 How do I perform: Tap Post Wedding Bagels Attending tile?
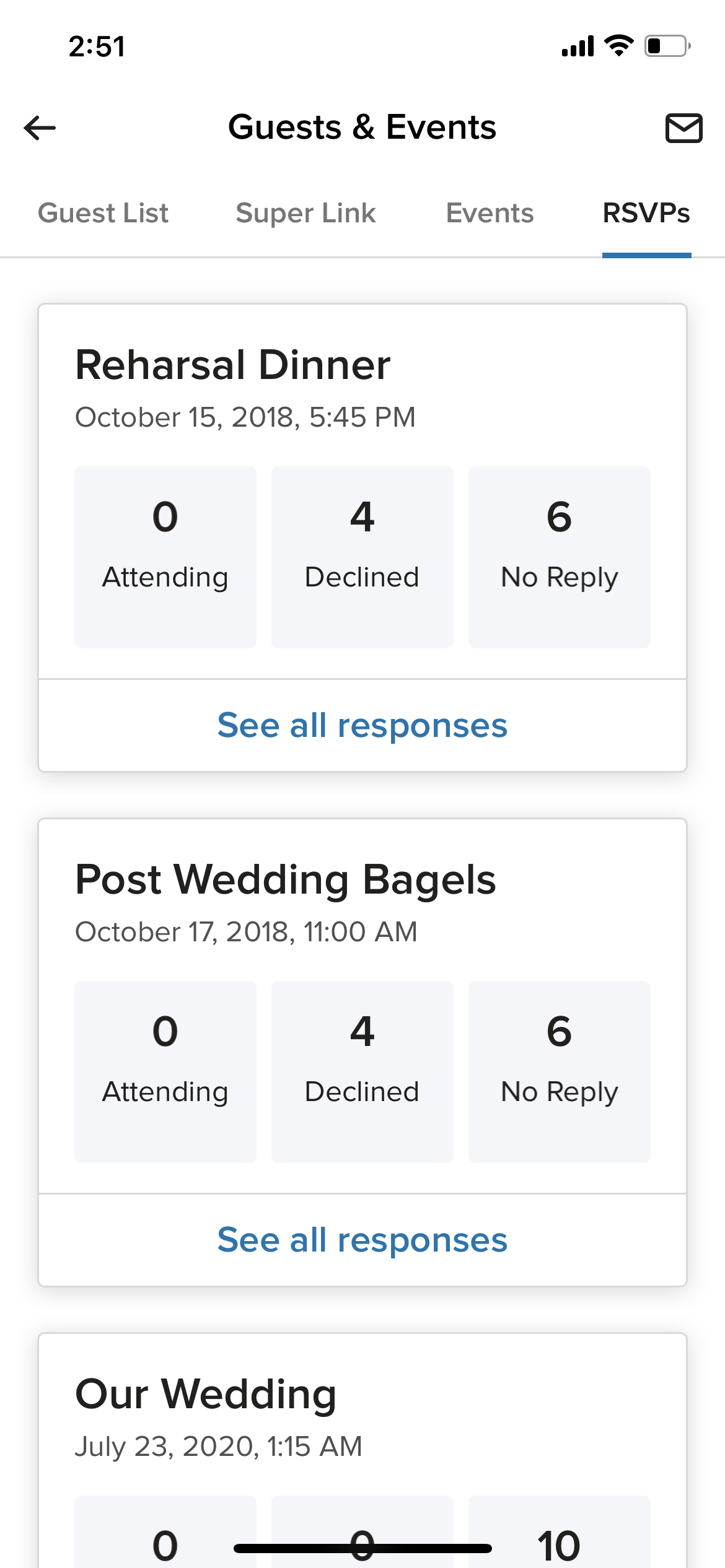[x=165, y=1071]
